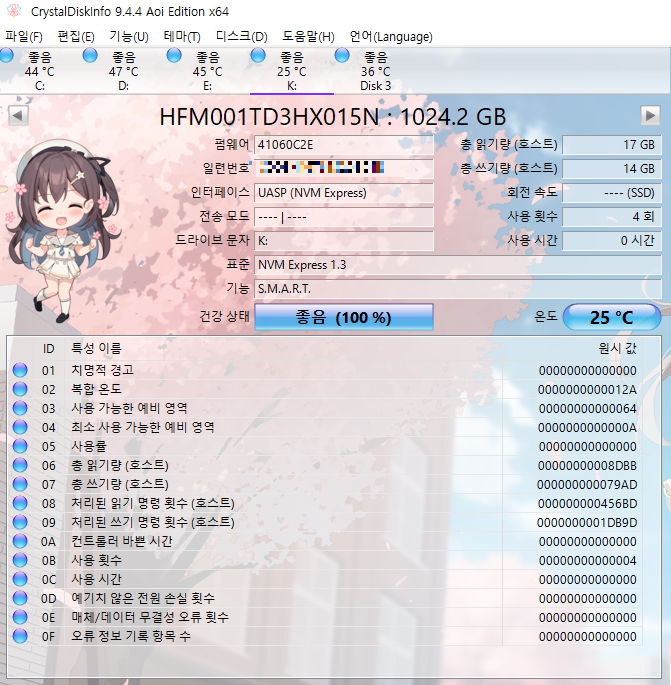The image size is (671, 685).
Task: Click status orb for 0F 오류 정보 기록 항목 수
Action: coord(20,636)
